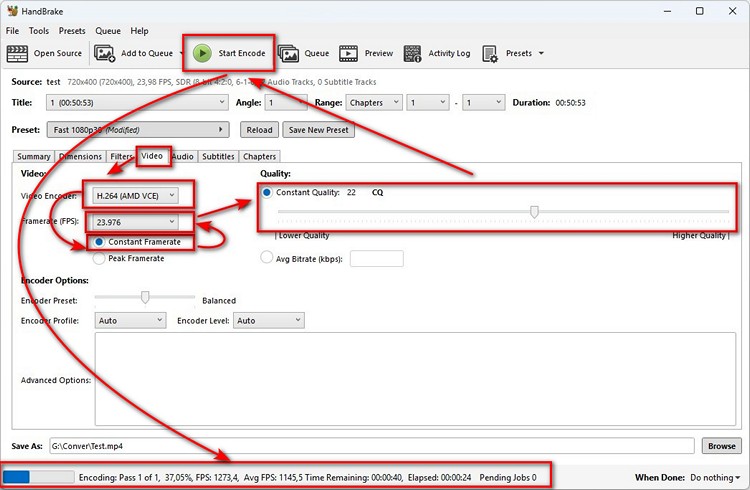Expand the Presets toolbar dropdown arrow
750x490 pixels.
[x=541, y=53]
